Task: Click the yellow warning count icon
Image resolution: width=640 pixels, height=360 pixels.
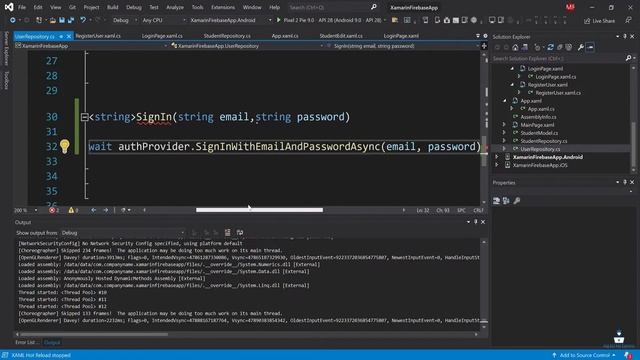Action: point(71,210)
